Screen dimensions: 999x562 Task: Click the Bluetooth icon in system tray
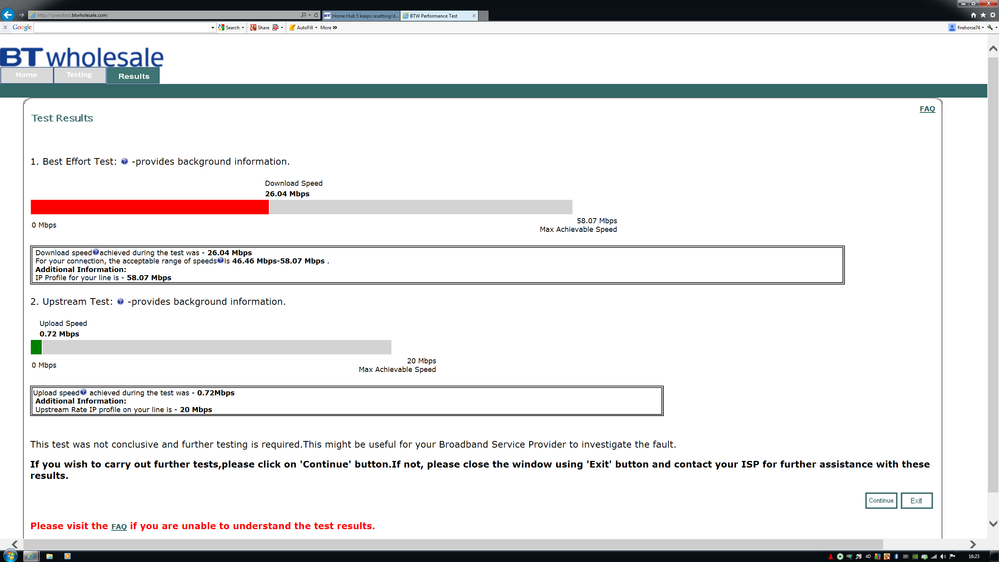coord(896,556)
